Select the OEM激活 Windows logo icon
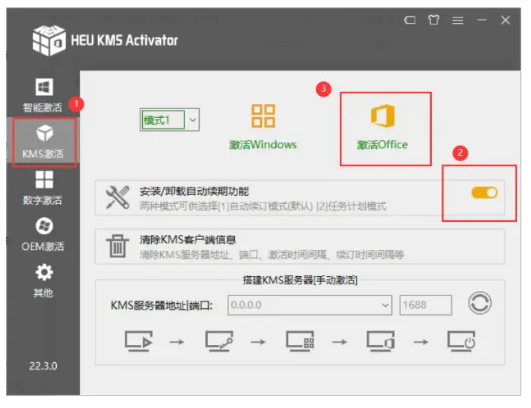The height and width of the screenshot is (408, 531). click(x=44, y=226)
